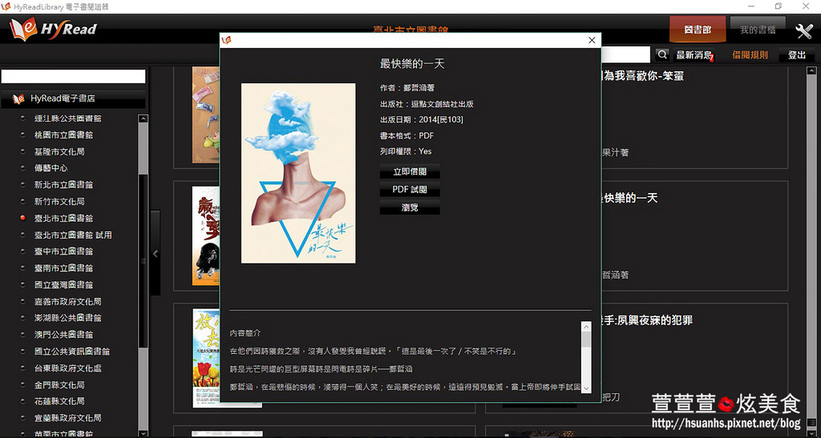Switch to the 我的書櫃 tab
This screenshot has width=821, height=438.
pyautogui.click(x=758, y=30)
